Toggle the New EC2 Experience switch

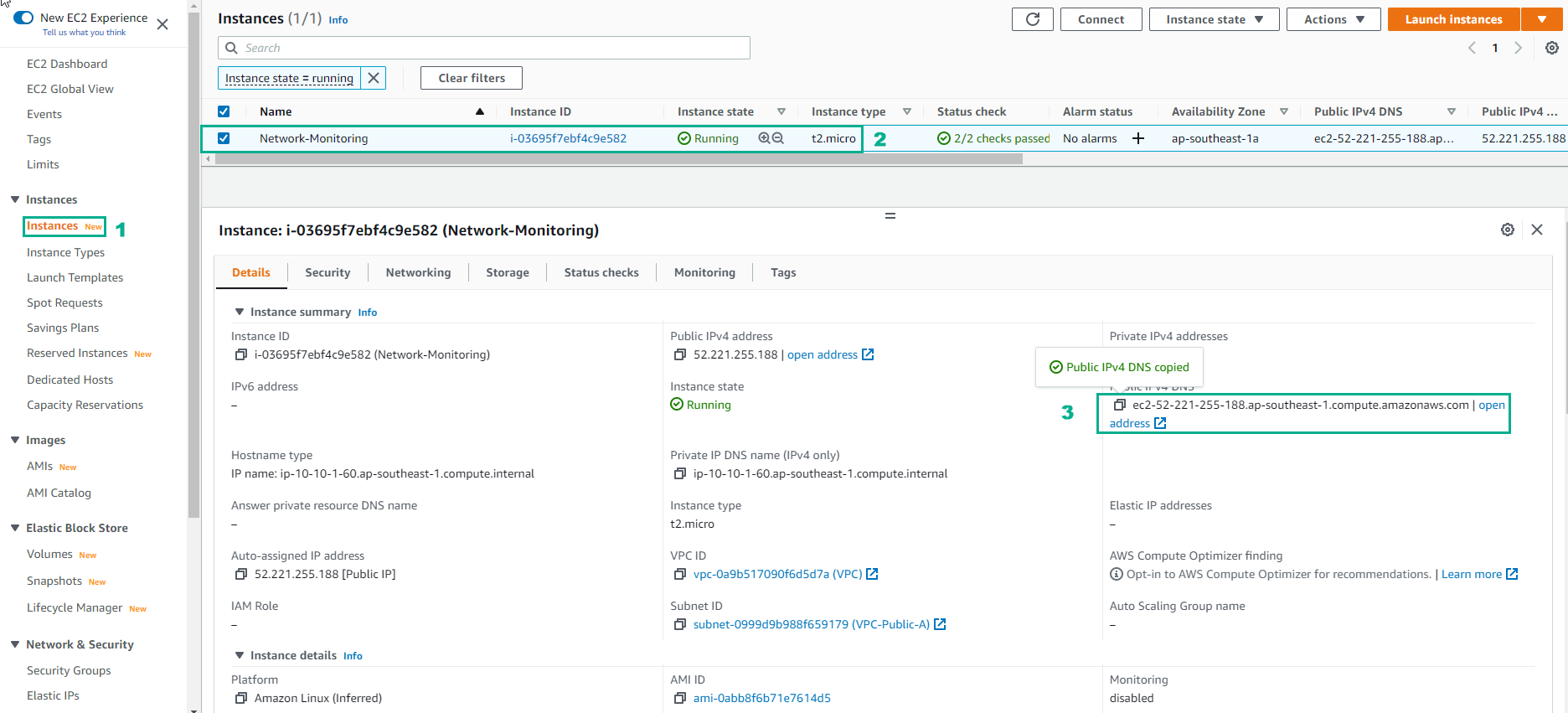(x=23, y=18)
